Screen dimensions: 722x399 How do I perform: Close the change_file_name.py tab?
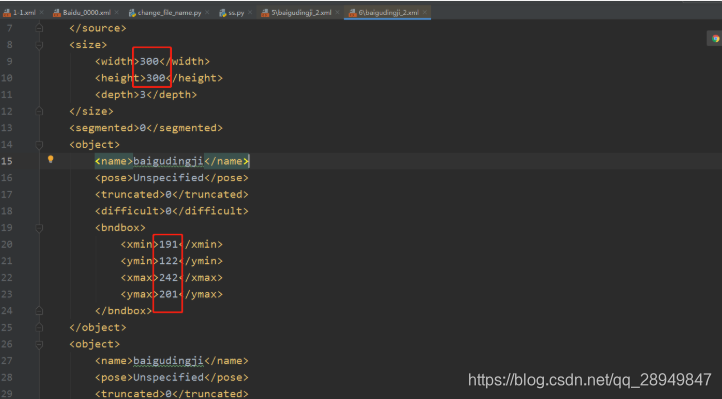(207, 12)
